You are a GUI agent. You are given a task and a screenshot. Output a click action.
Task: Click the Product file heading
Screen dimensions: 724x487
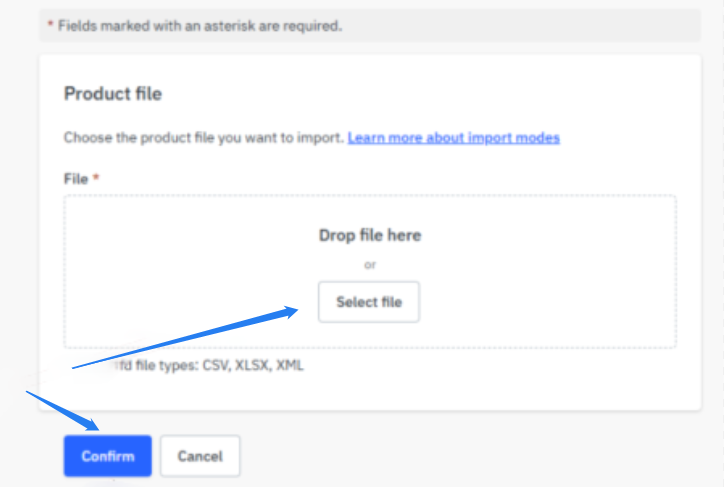[113, 94]
